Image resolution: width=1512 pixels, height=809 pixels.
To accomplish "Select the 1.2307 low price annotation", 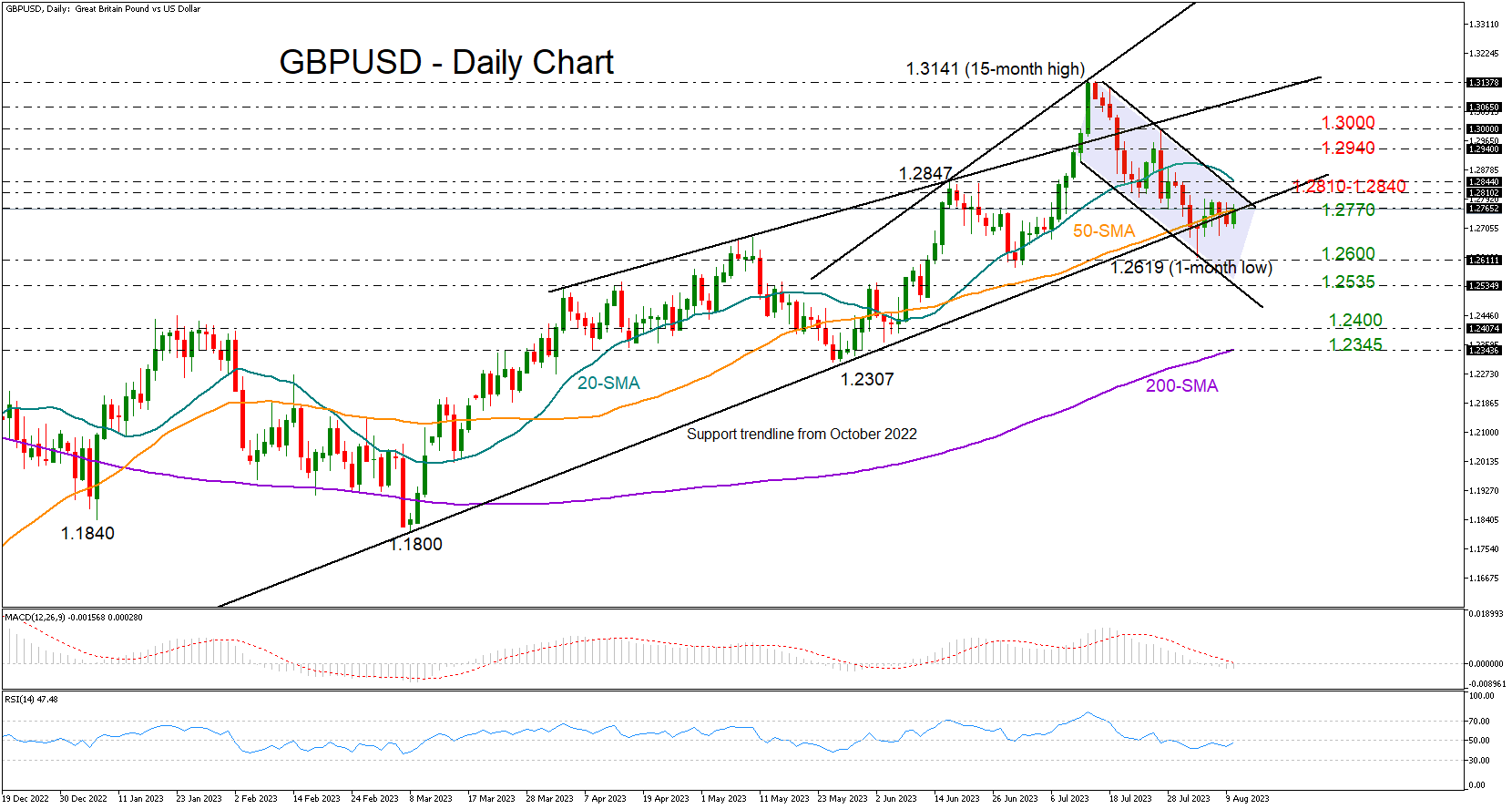I will 866,380.
